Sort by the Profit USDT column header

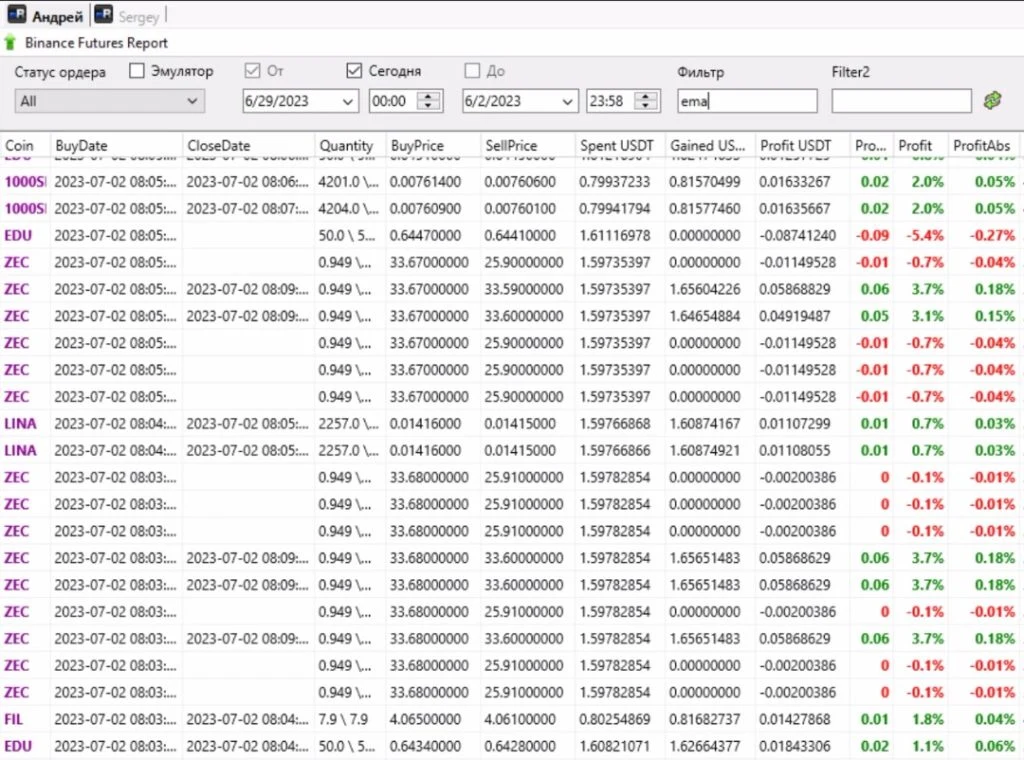[x=802, y=145]
